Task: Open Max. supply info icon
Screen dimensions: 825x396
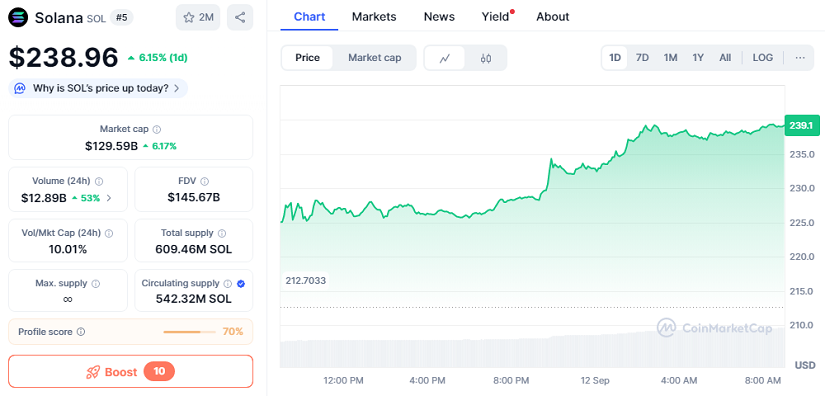Action: [x=96, y=283]
